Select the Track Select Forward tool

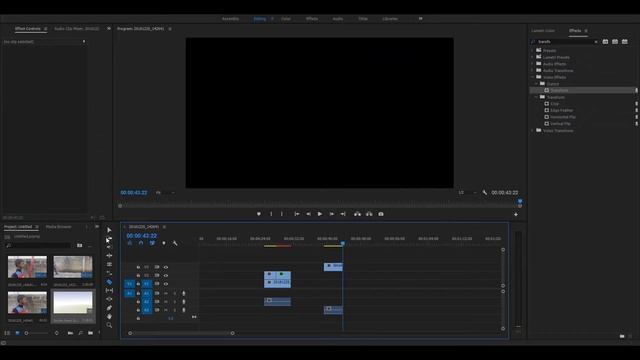109,239
